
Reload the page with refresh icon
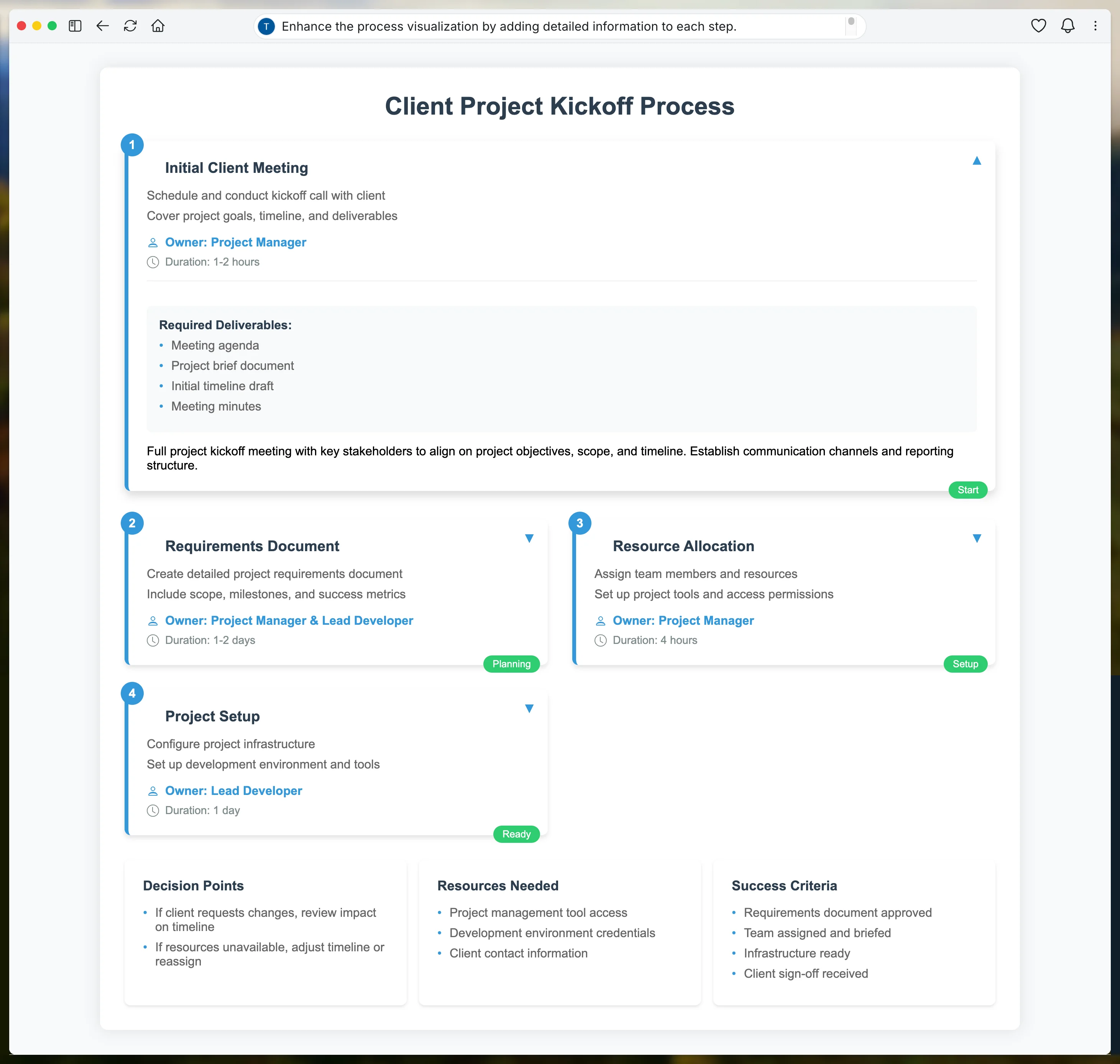130,26
